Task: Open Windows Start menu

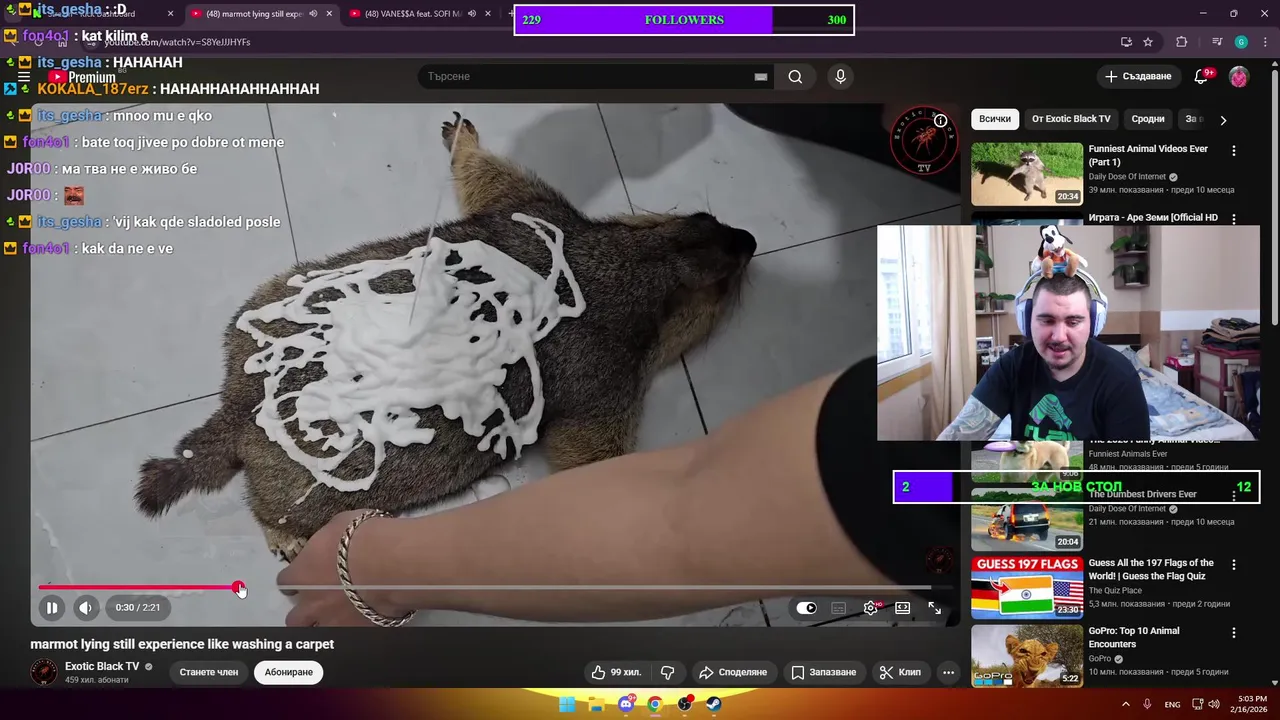Action: pos(567,704)
